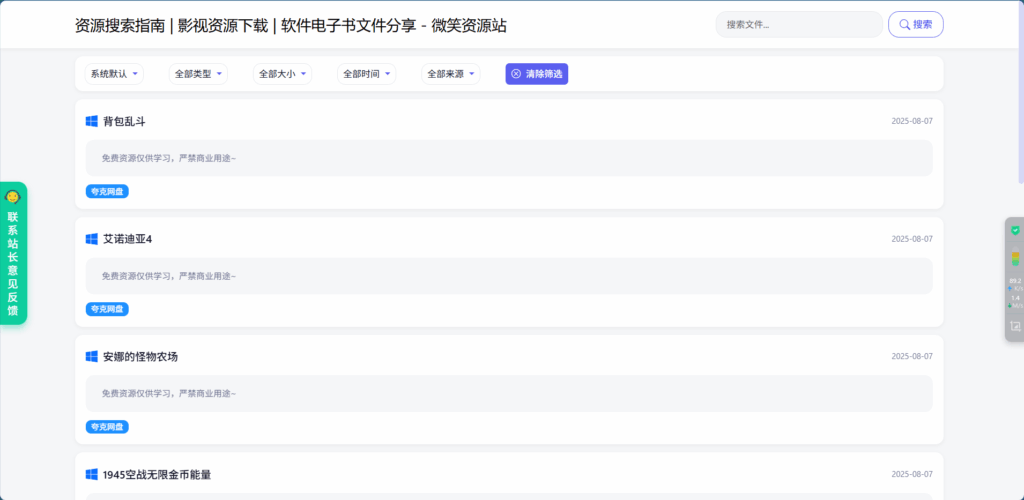
Task: Click the green shield icon in side widget
Action: point(1015,230)
